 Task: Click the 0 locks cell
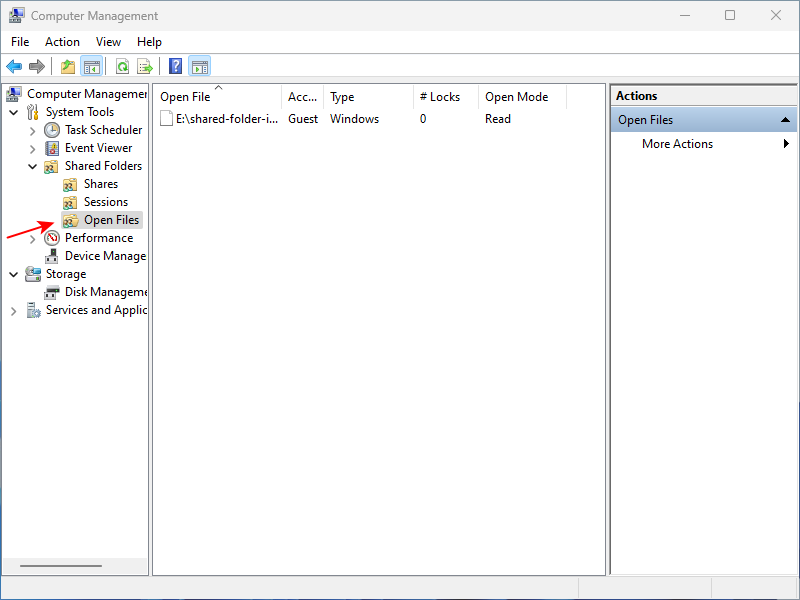423,119
